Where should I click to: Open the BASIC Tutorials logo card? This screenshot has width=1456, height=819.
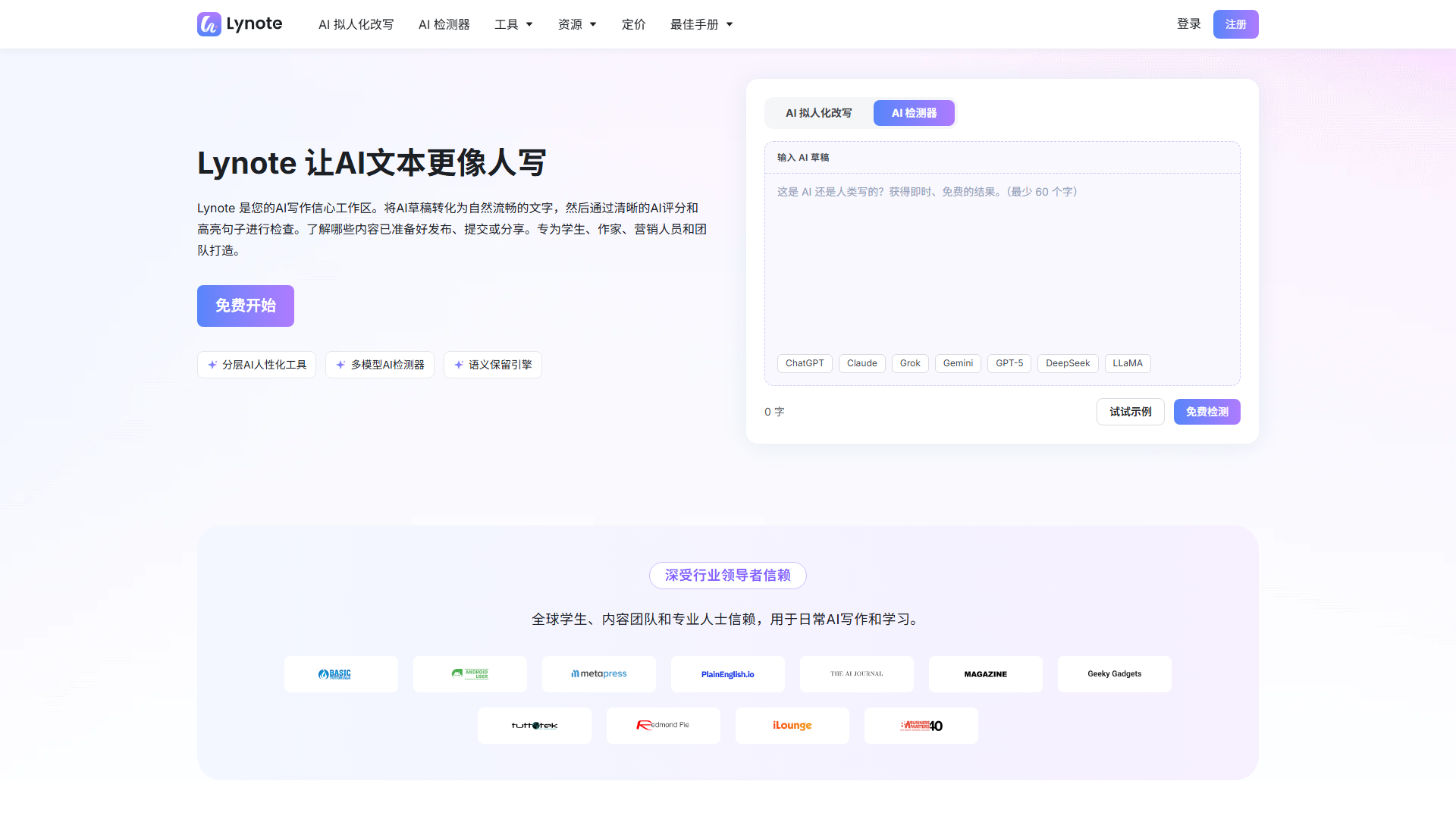341,674
